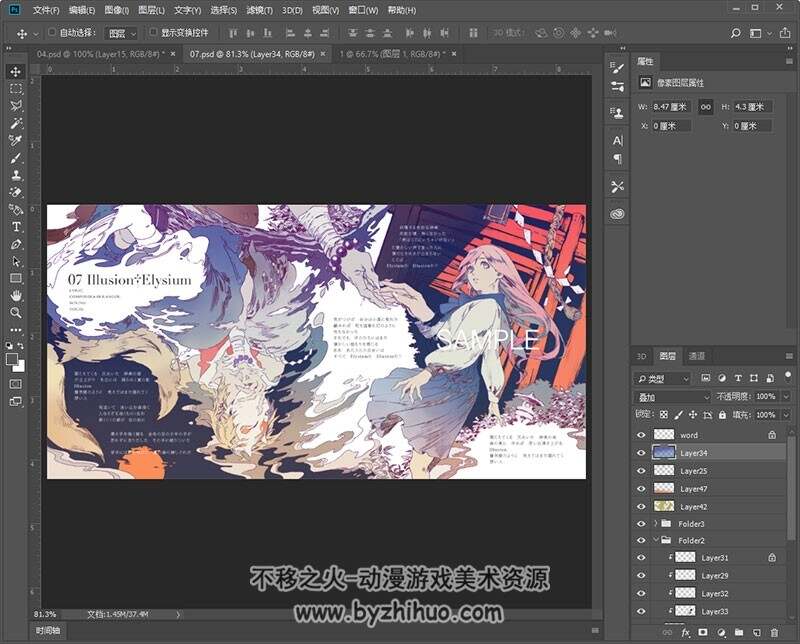800x644 pixels.
Task: Open the Timeline panel tab
Action: point(47,631)
